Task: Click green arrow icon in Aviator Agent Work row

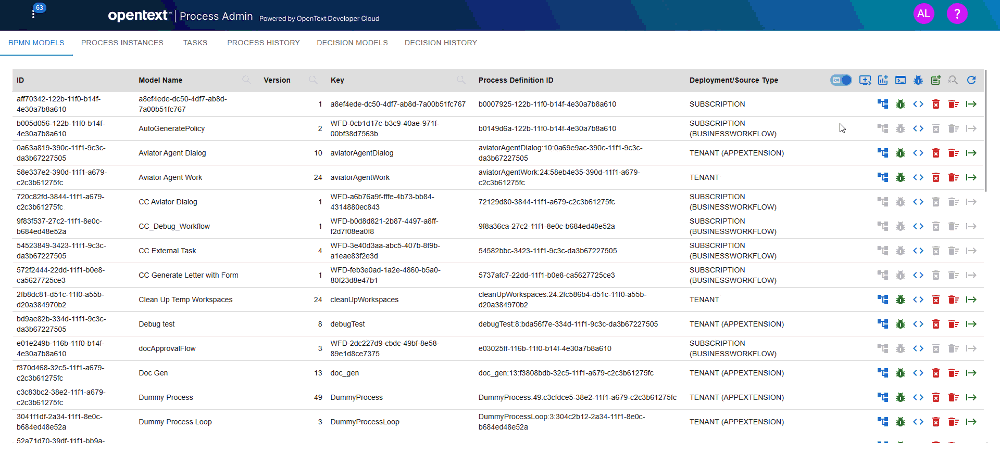Action: point(971,177)
